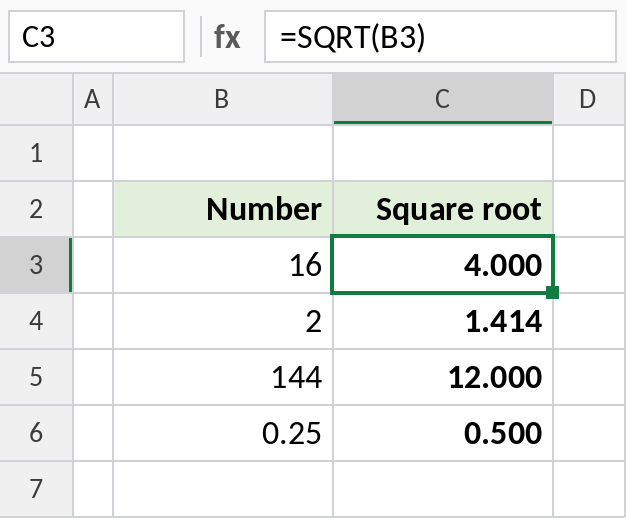Select the cell containing 4.000
This screenshot has width=626, height=518.
point(443,265)
